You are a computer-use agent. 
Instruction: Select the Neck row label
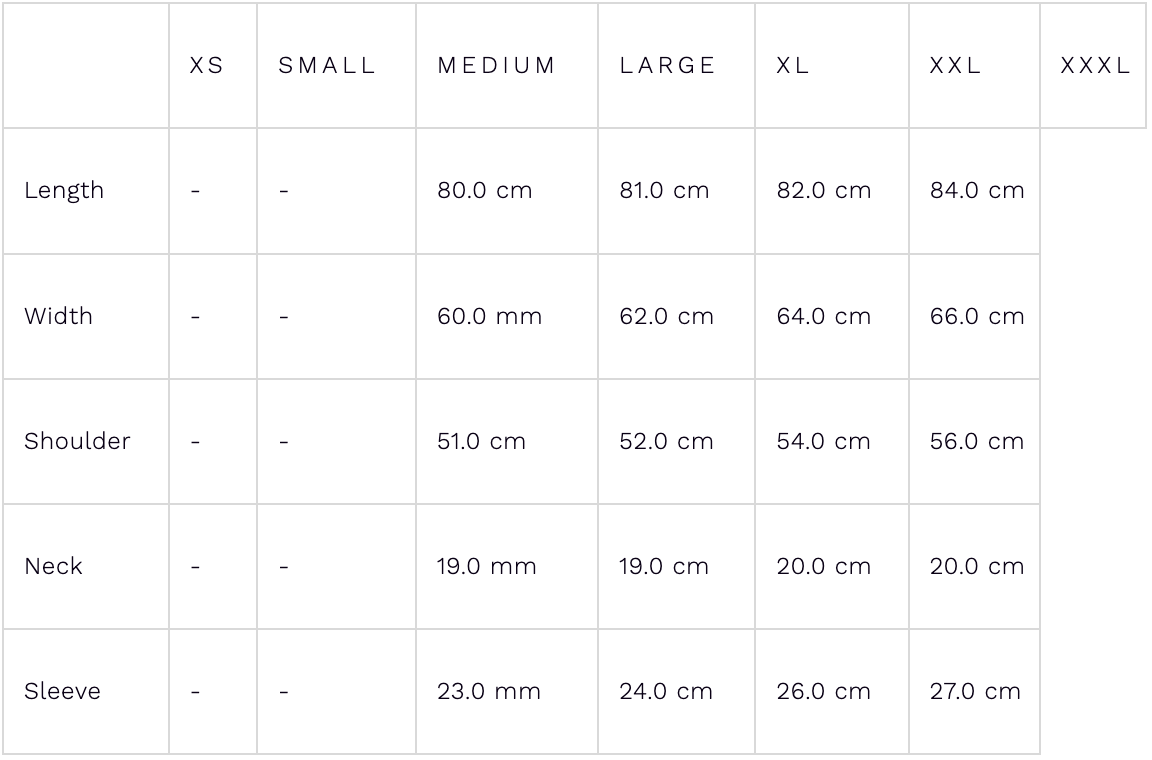click(x=54, y=566)
